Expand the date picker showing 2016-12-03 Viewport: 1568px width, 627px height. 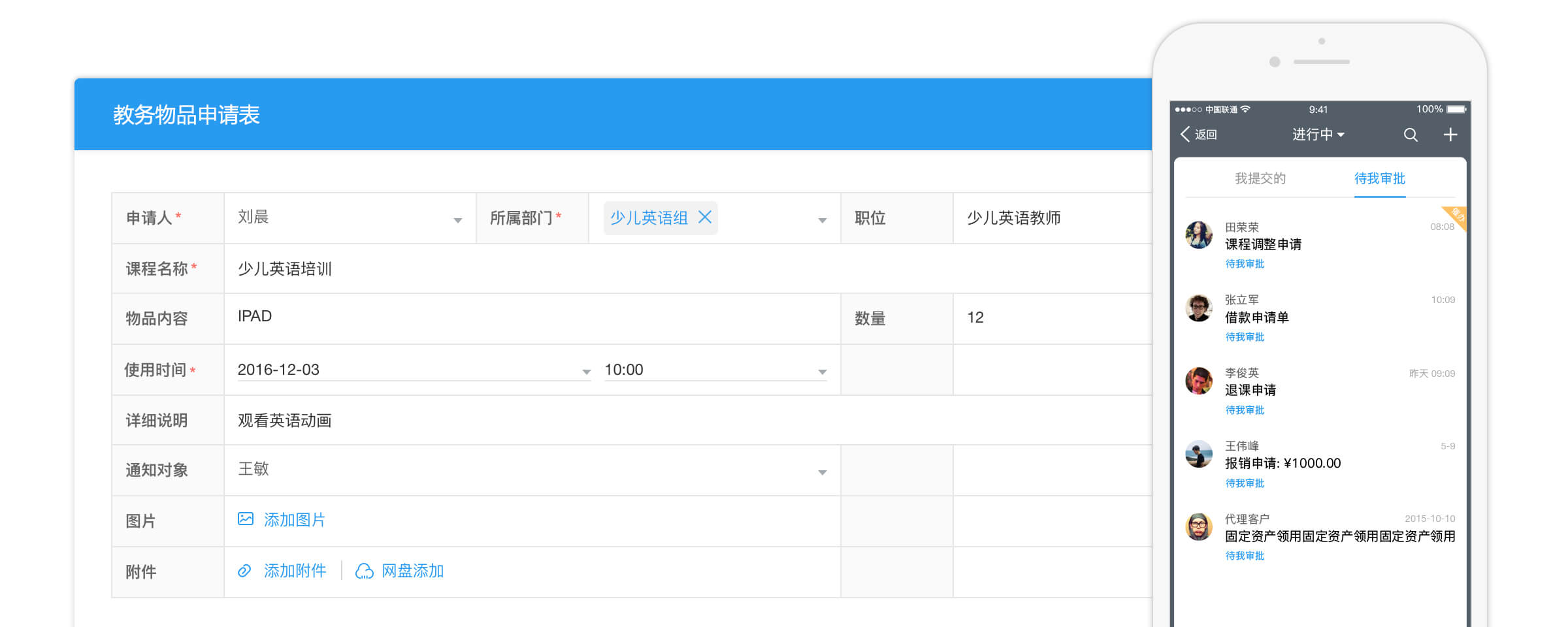point(586,372)
